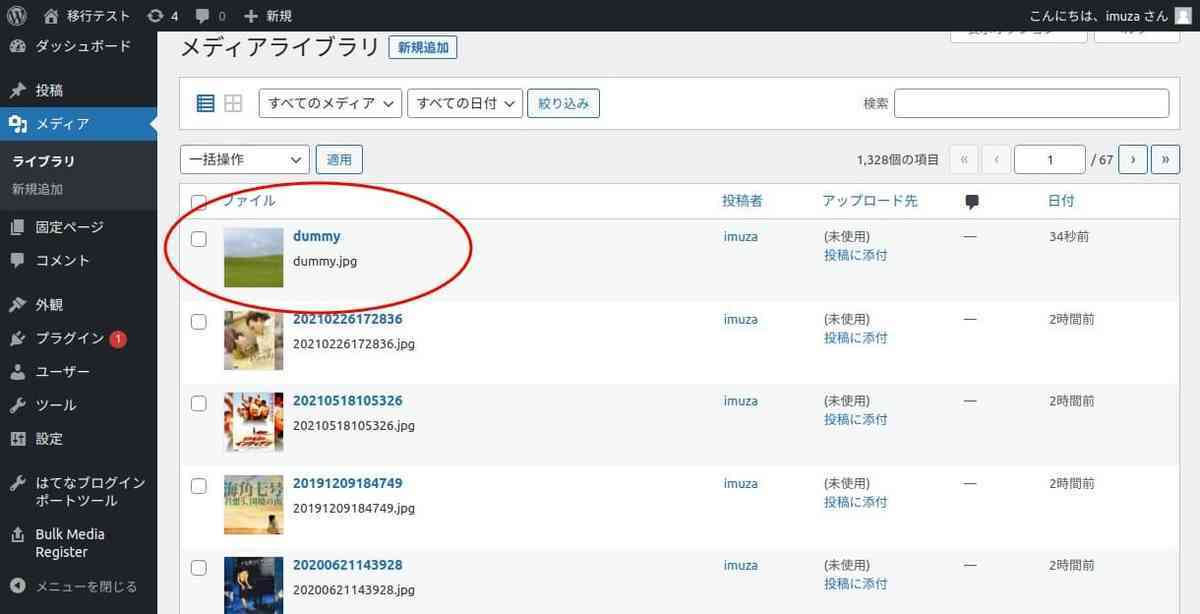Image resolution: width=1200 pixels, height=614 pixels.
Task: Open the updates icon showing 4
Action: (155, 15)
